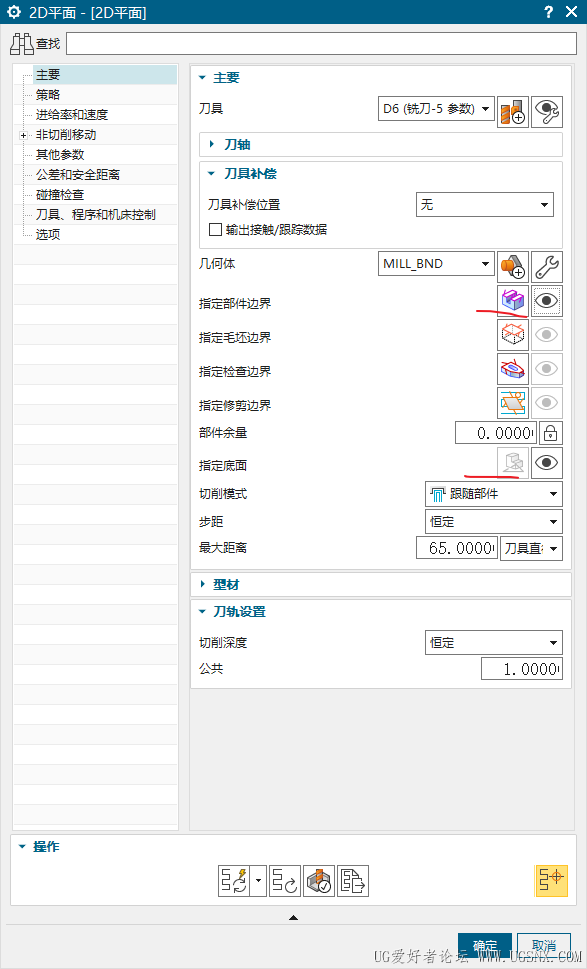Click the 确定 button
The image size is (587, 969).
[484, 946]
